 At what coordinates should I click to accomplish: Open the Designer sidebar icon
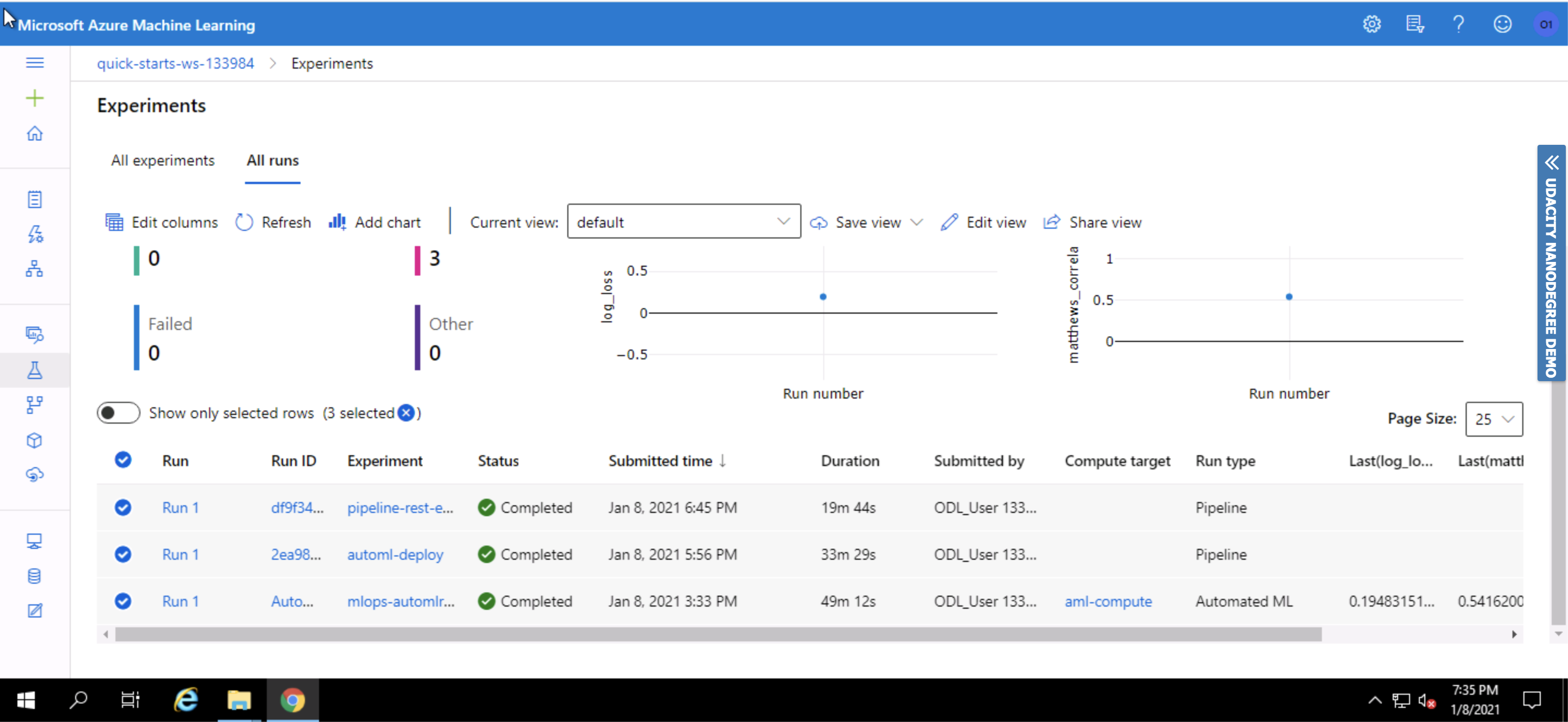click(35, 268)
